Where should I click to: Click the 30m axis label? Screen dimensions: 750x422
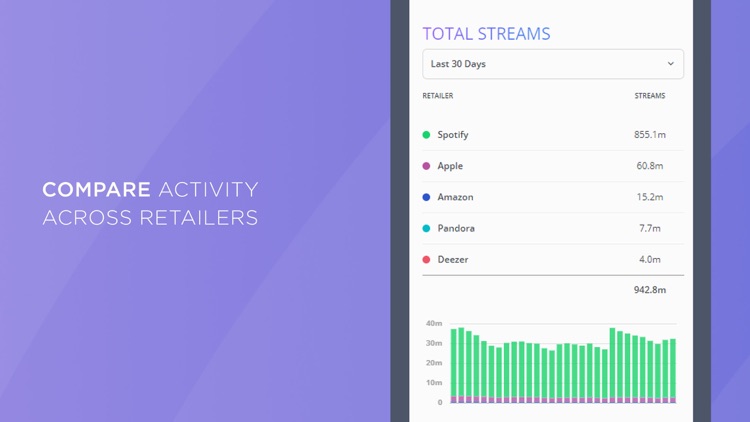click(434, 343)
